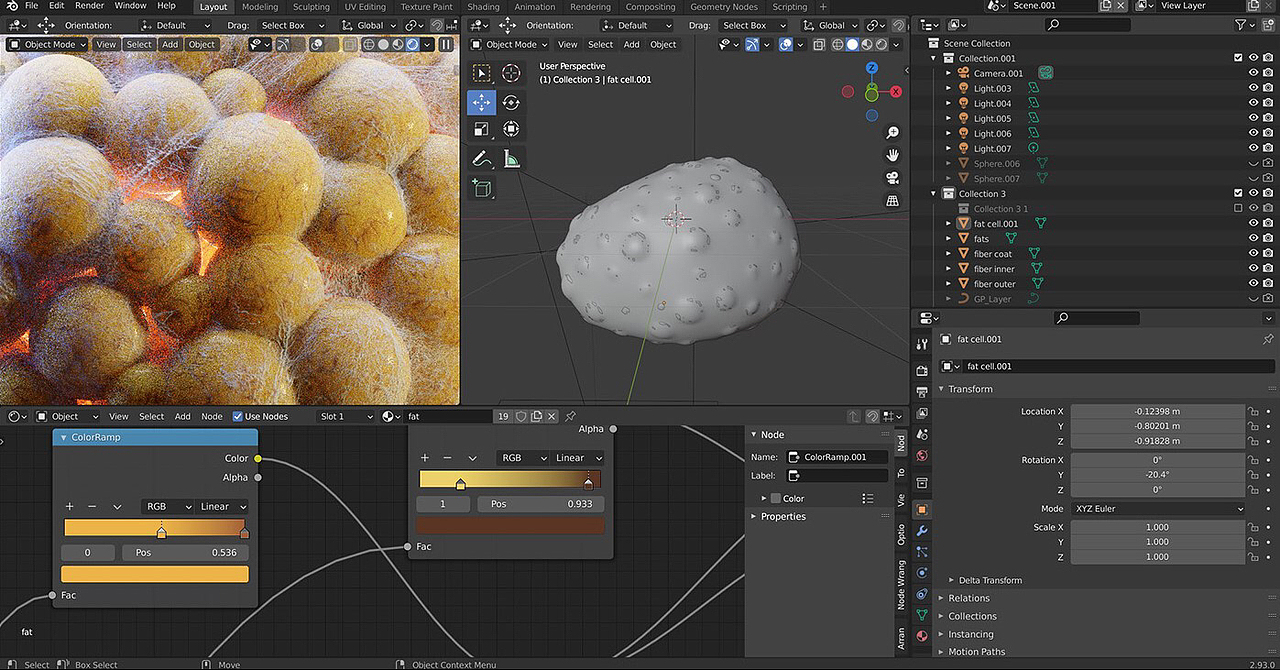Enable Collection 3.1 checkbox
1280x670 pixels.
pyautogui.click(x=1238, y=208)
